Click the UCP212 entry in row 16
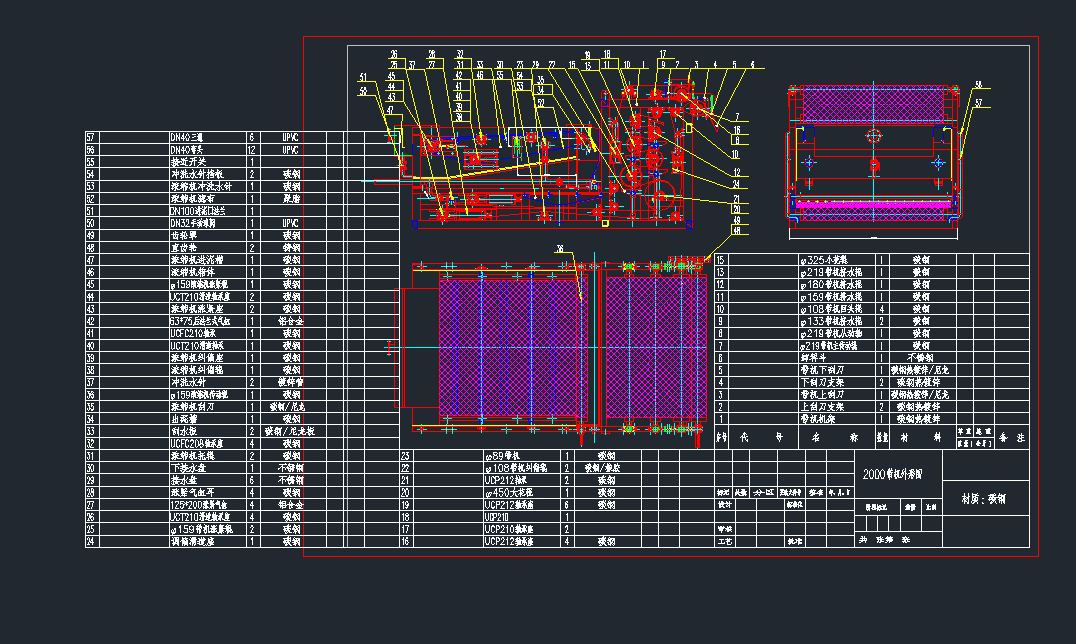Screen dimensions: 1076x644 click(x=510, y=541)
